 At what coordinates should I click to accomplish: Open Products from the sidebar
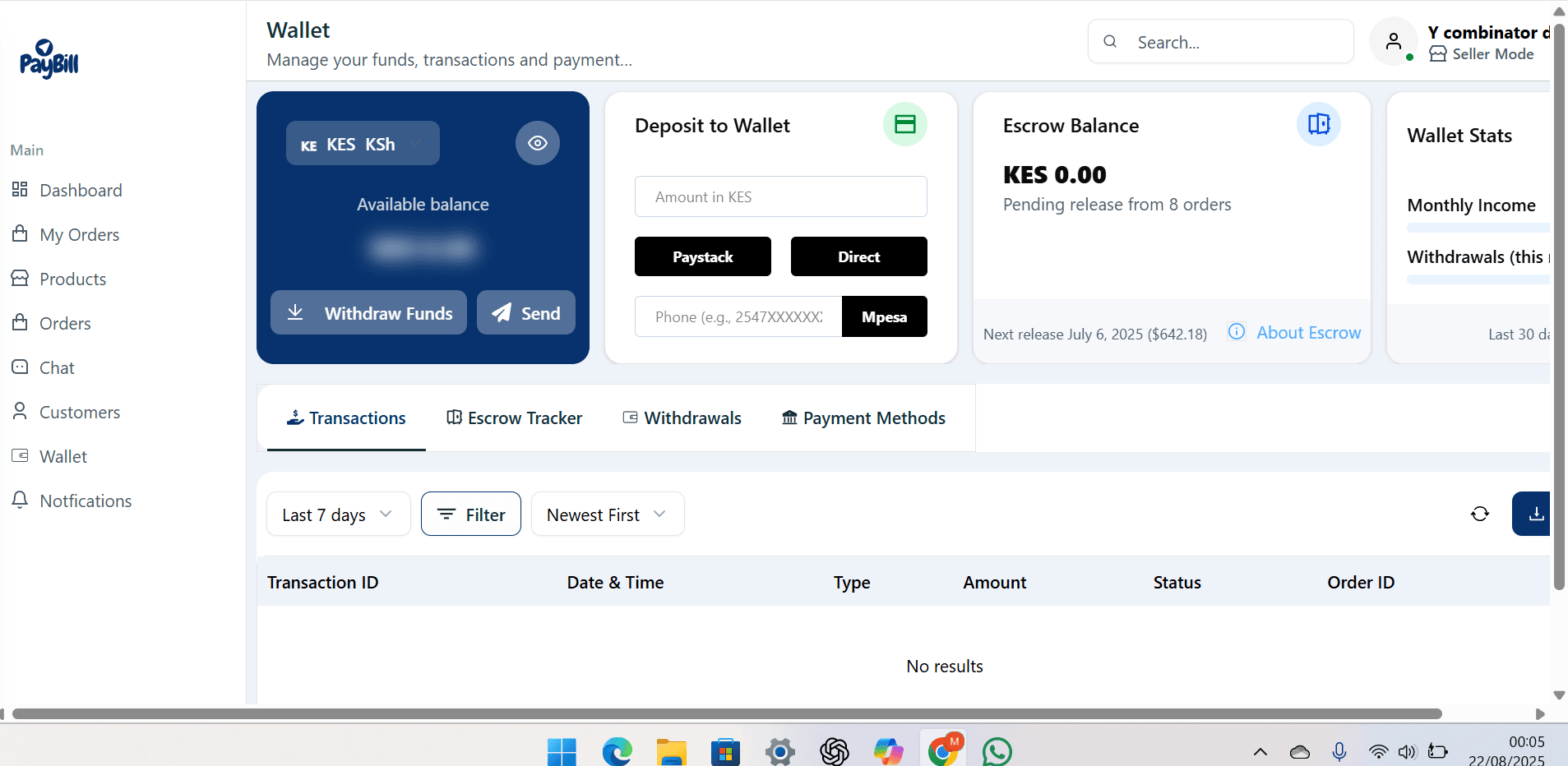tap(72, 279)
